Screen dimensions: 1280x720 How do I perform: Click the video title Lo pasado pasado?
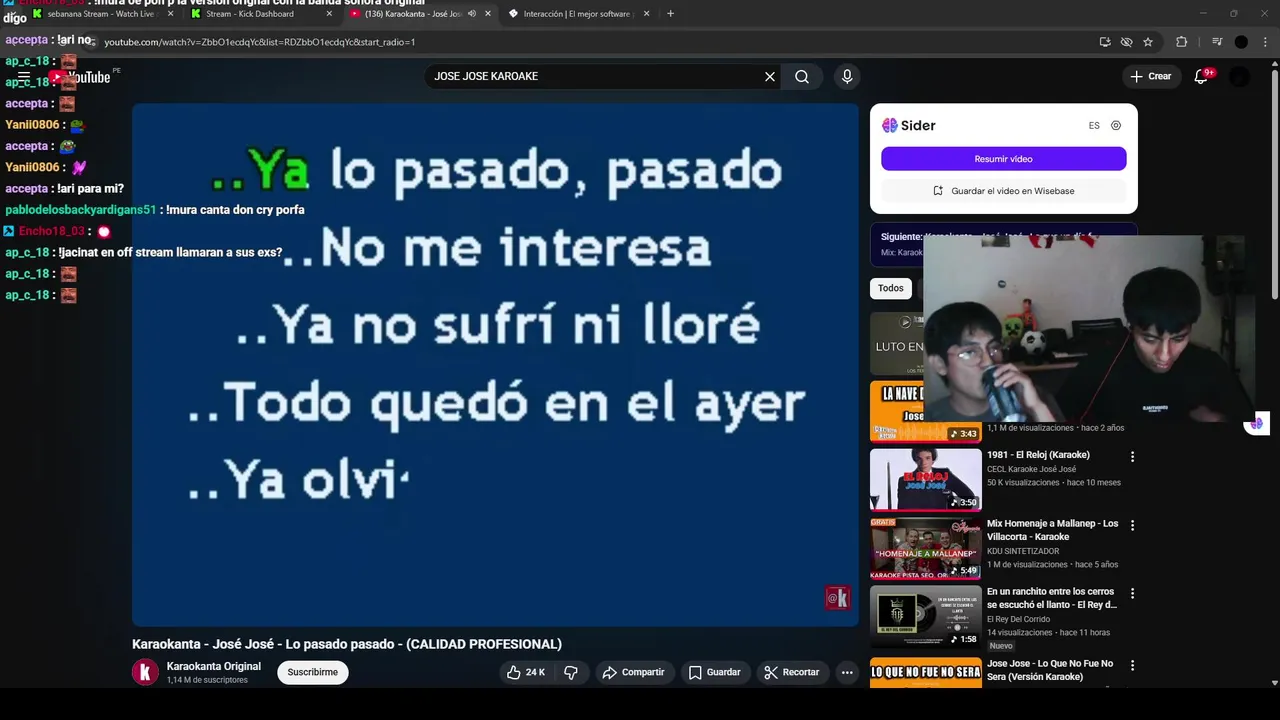(x=347, y=645)
